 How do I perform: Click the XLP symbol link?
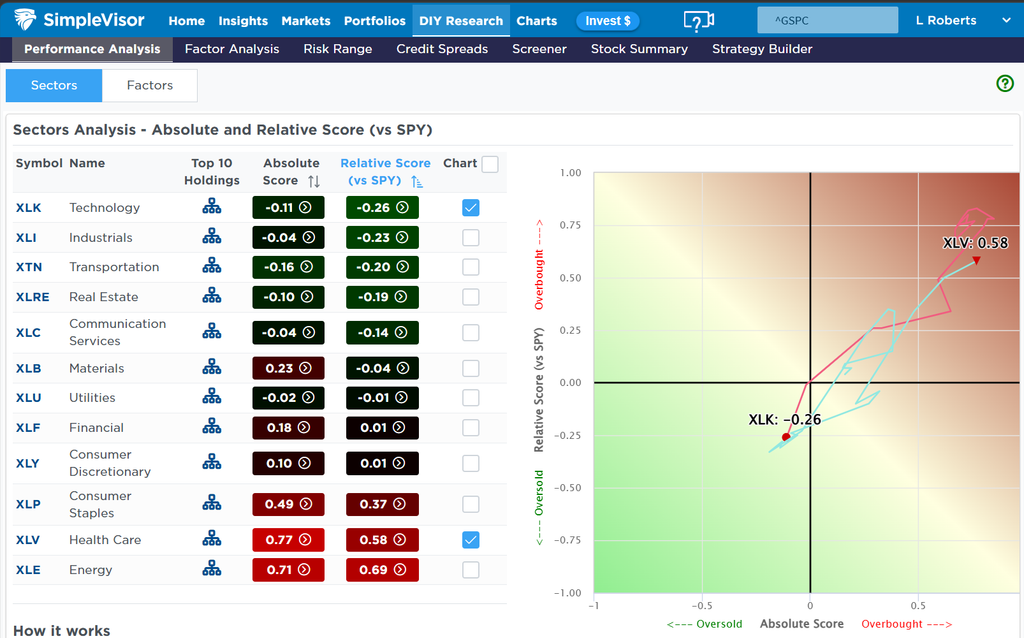click(x=28, y=504)
